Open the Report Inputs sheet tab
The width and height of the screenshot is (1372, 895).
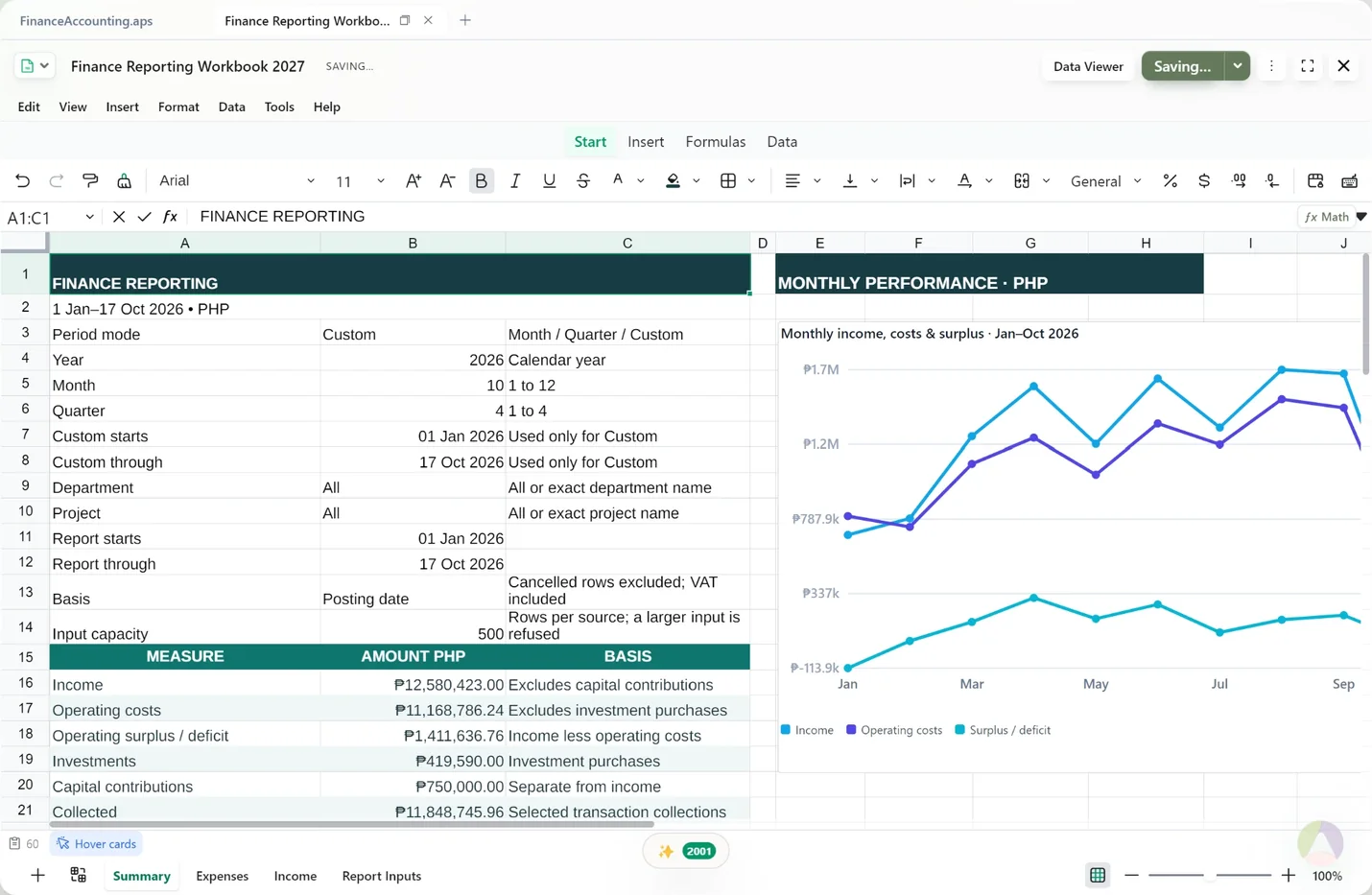[382, 876]
